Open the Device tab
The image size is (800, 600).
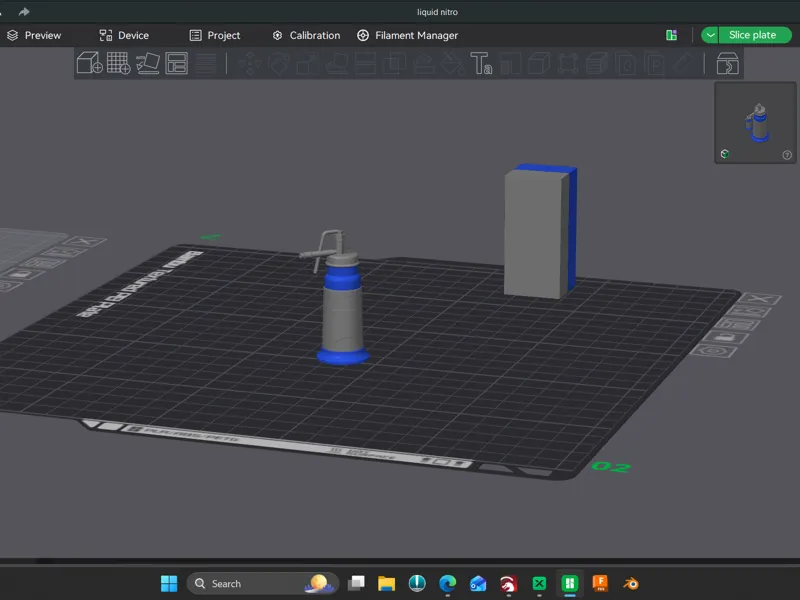(124, 35)
